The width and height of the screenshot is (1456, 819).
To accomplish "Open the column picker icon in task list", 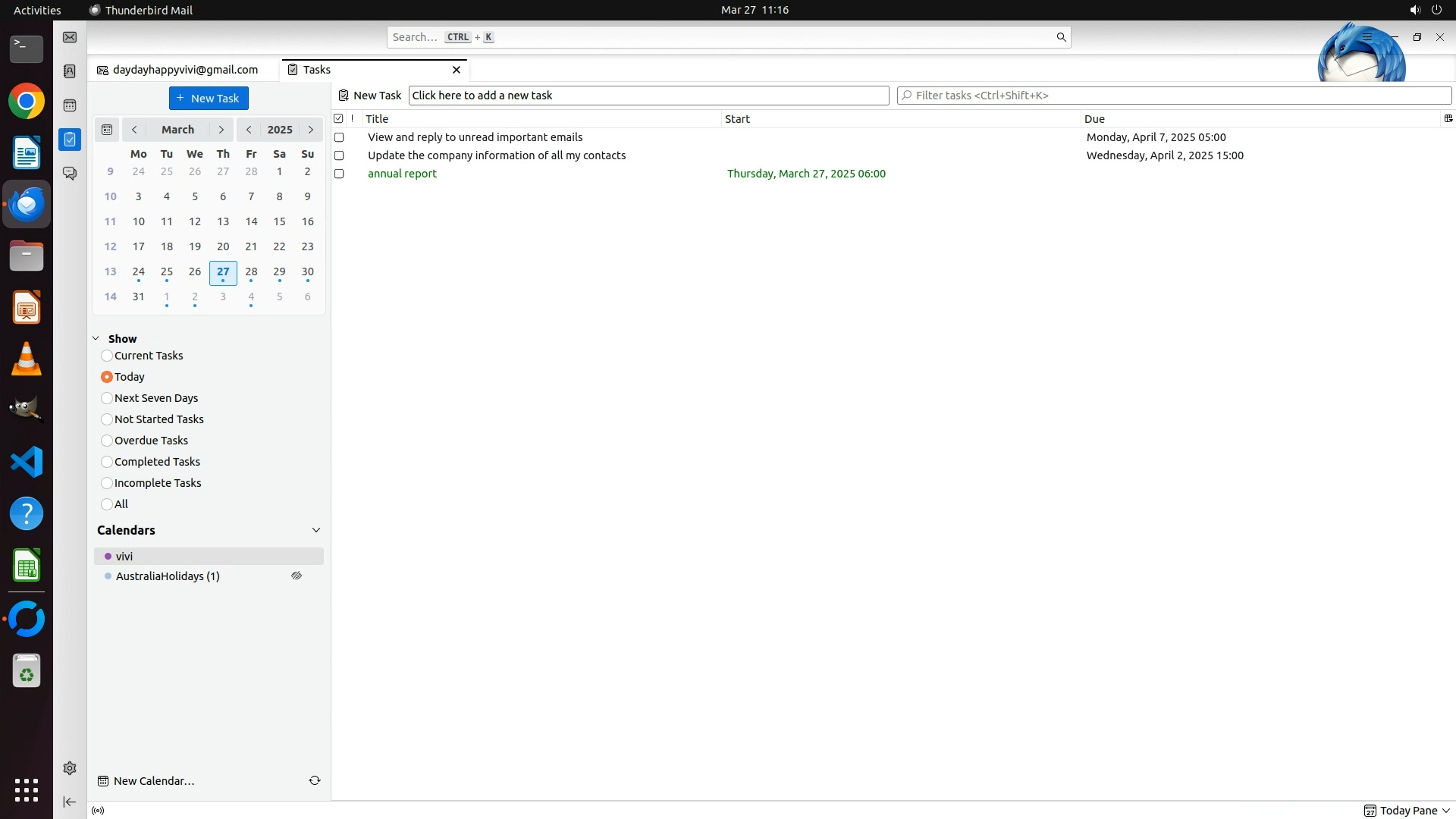I will [x=1448, y=118].
